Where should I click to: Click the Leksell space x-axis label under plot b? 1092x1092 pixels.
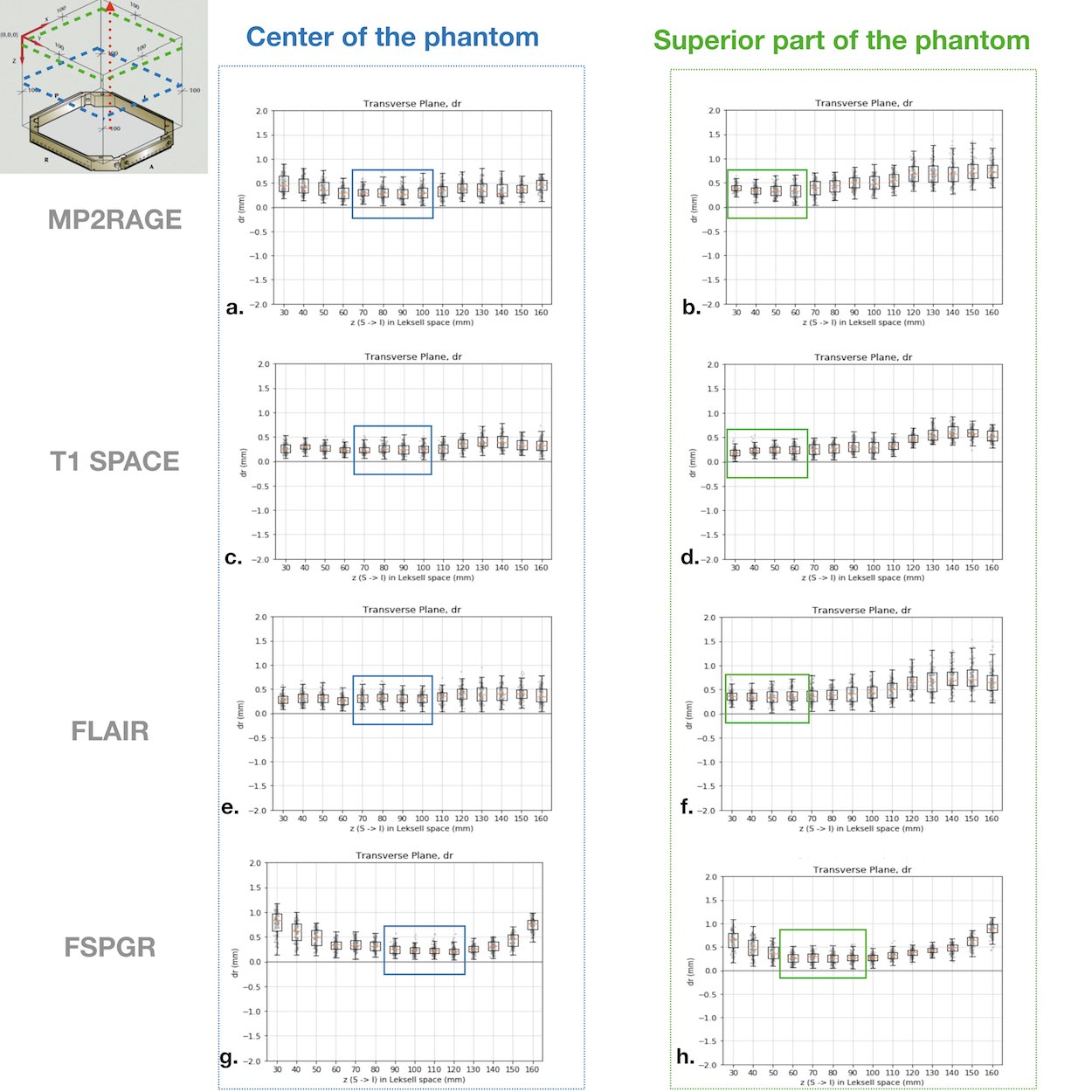pyautogui.click(x=863, y=322)
